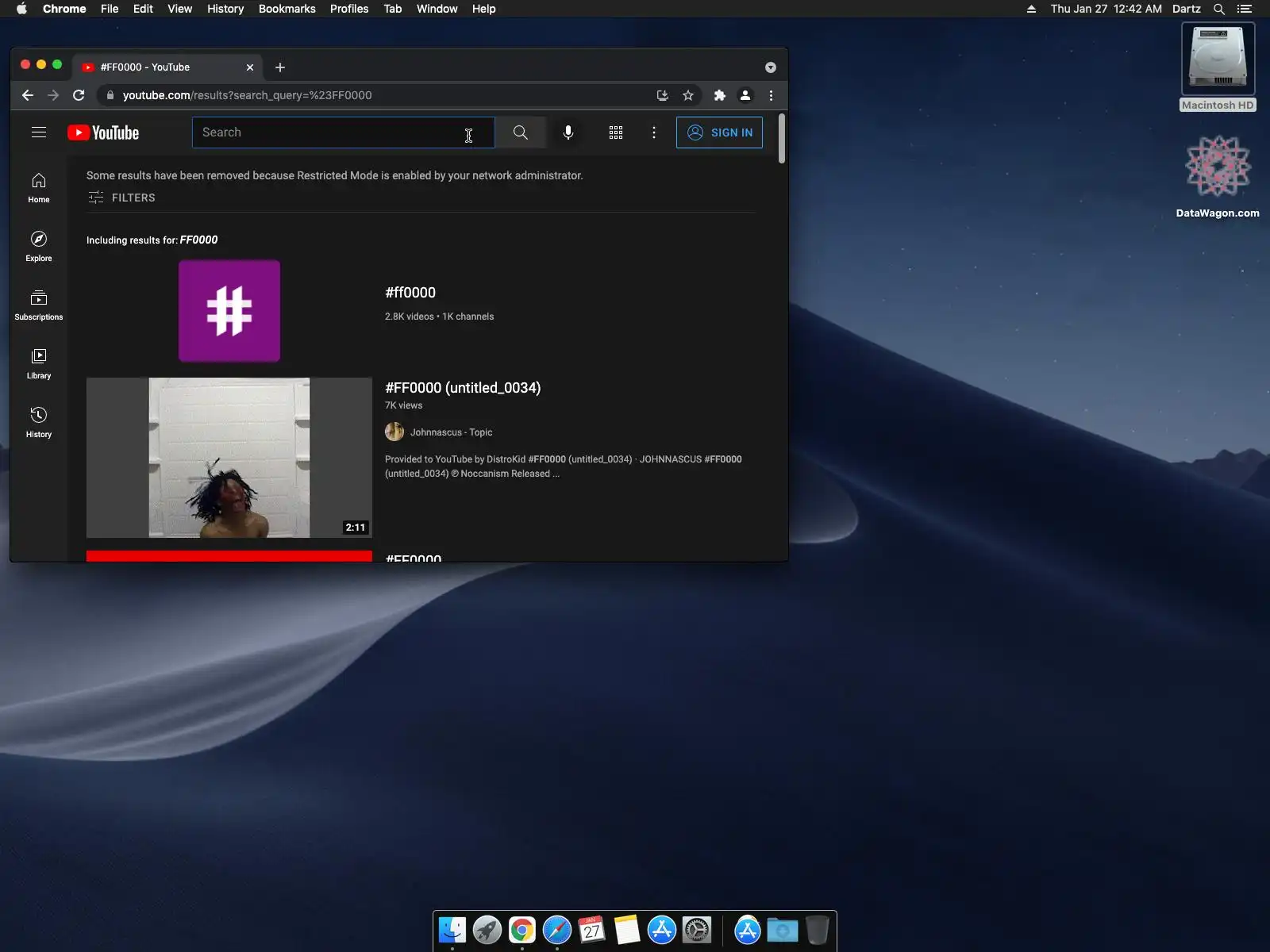Open History in the YouTube sidebar
This screenshot has width=1270, height=952.
coord(39,423)
